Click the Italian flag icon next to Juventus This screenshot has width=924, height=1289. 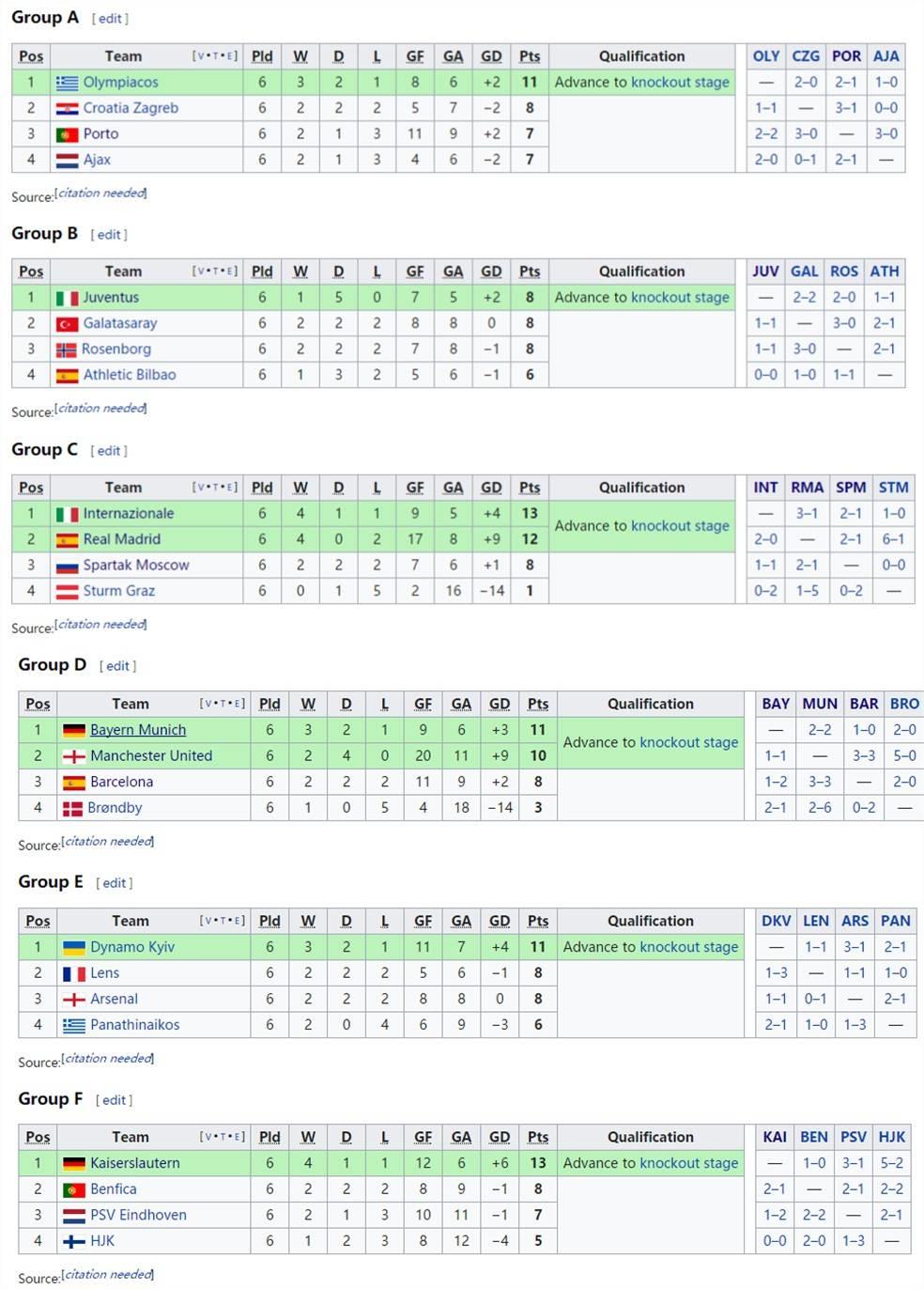[67, 298]
